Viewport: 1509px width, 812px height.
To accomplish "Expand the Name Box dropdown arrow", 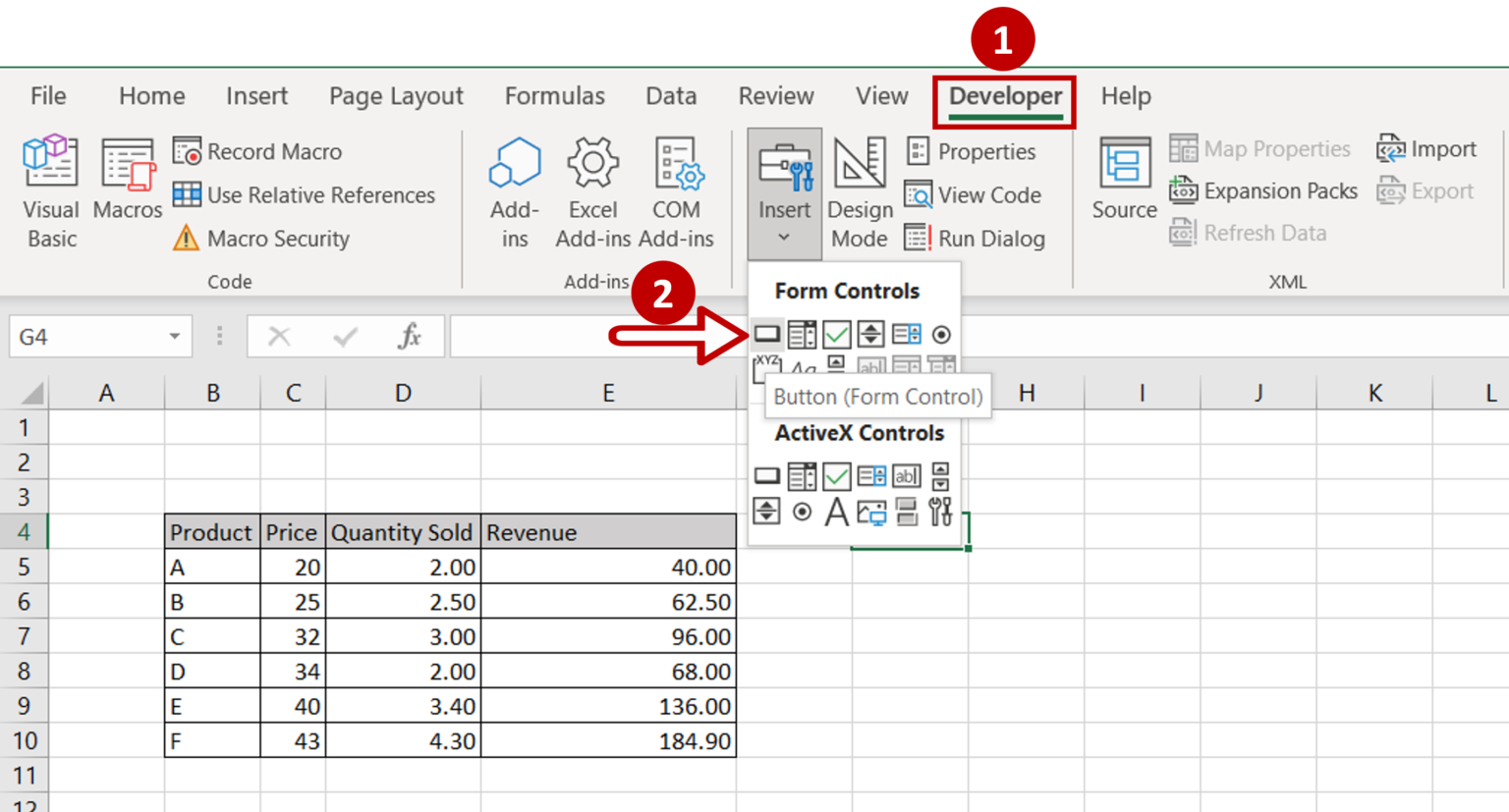I will tap(174, 337).
